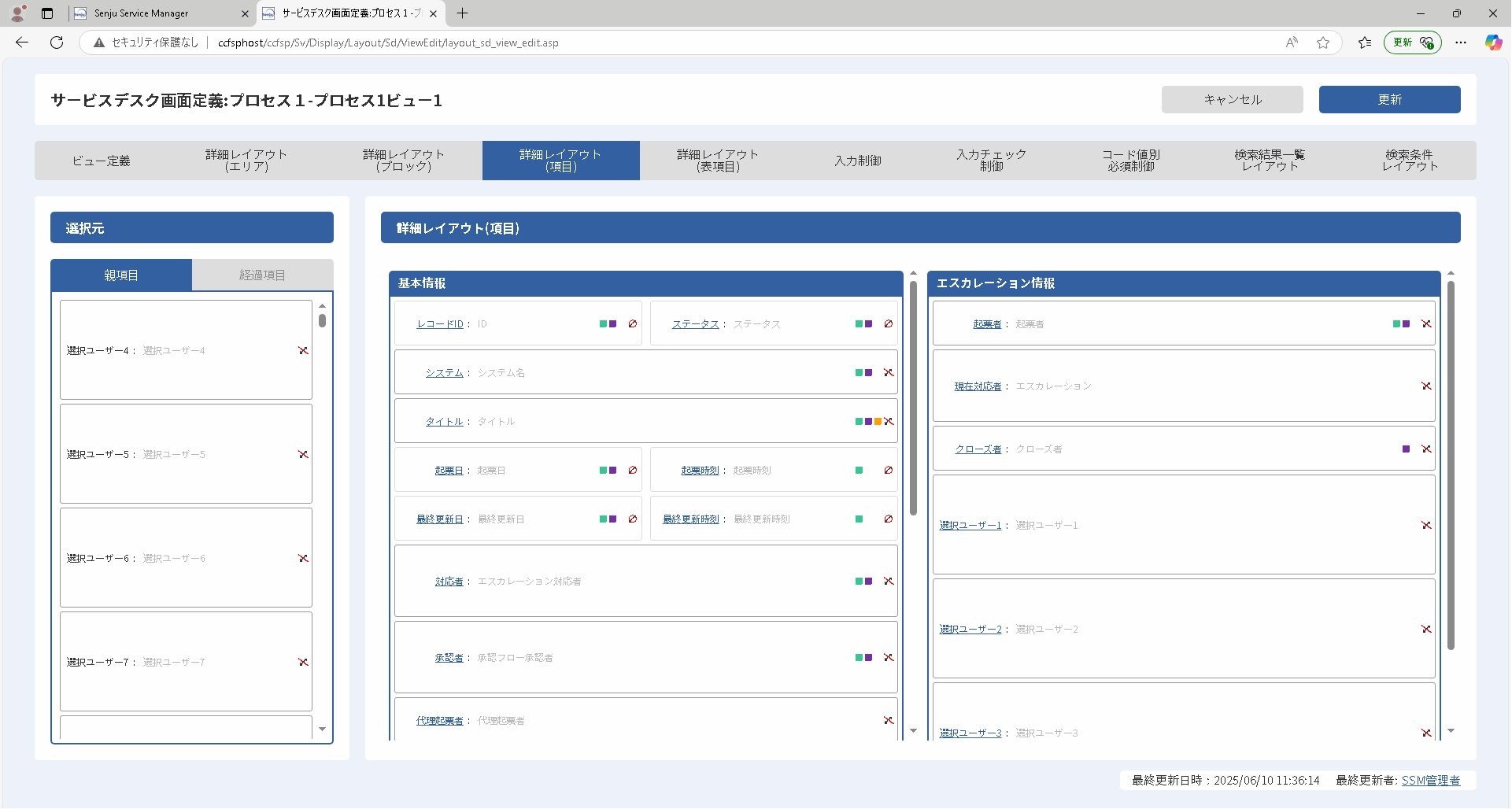The image size is (1512, 809).
Task: Switch to Senju Service Manager browser tab
Action: click(161, 13)
